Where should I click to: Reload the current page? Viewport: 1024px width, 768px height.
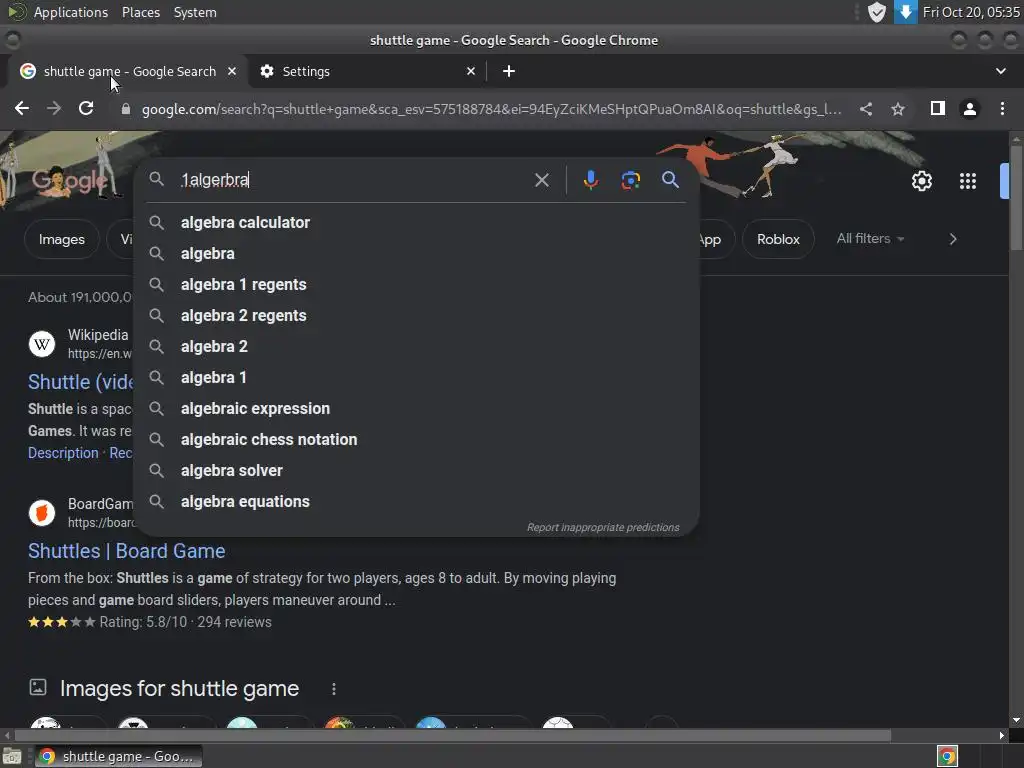coord(86,108)
